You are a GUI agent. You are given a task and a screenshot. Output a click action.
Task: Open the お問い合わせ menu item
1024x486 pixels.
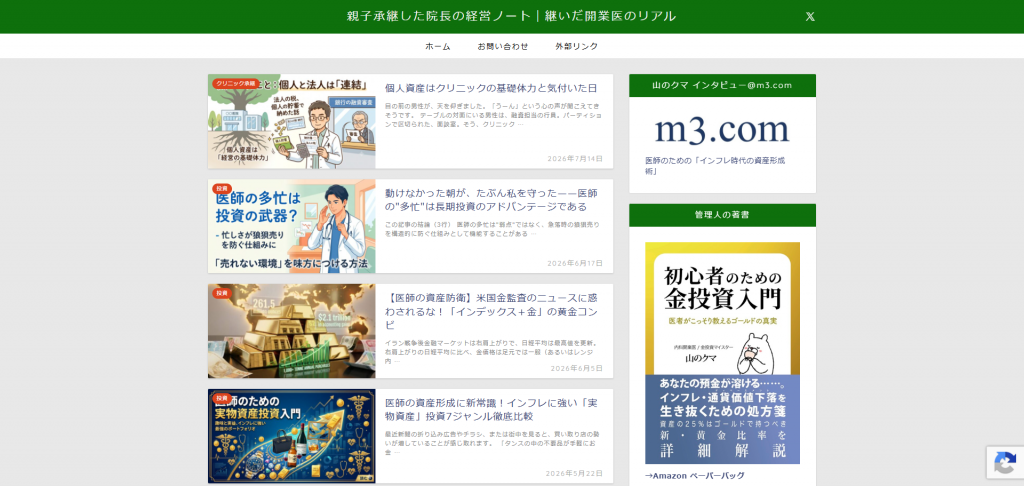coord(502,46)
